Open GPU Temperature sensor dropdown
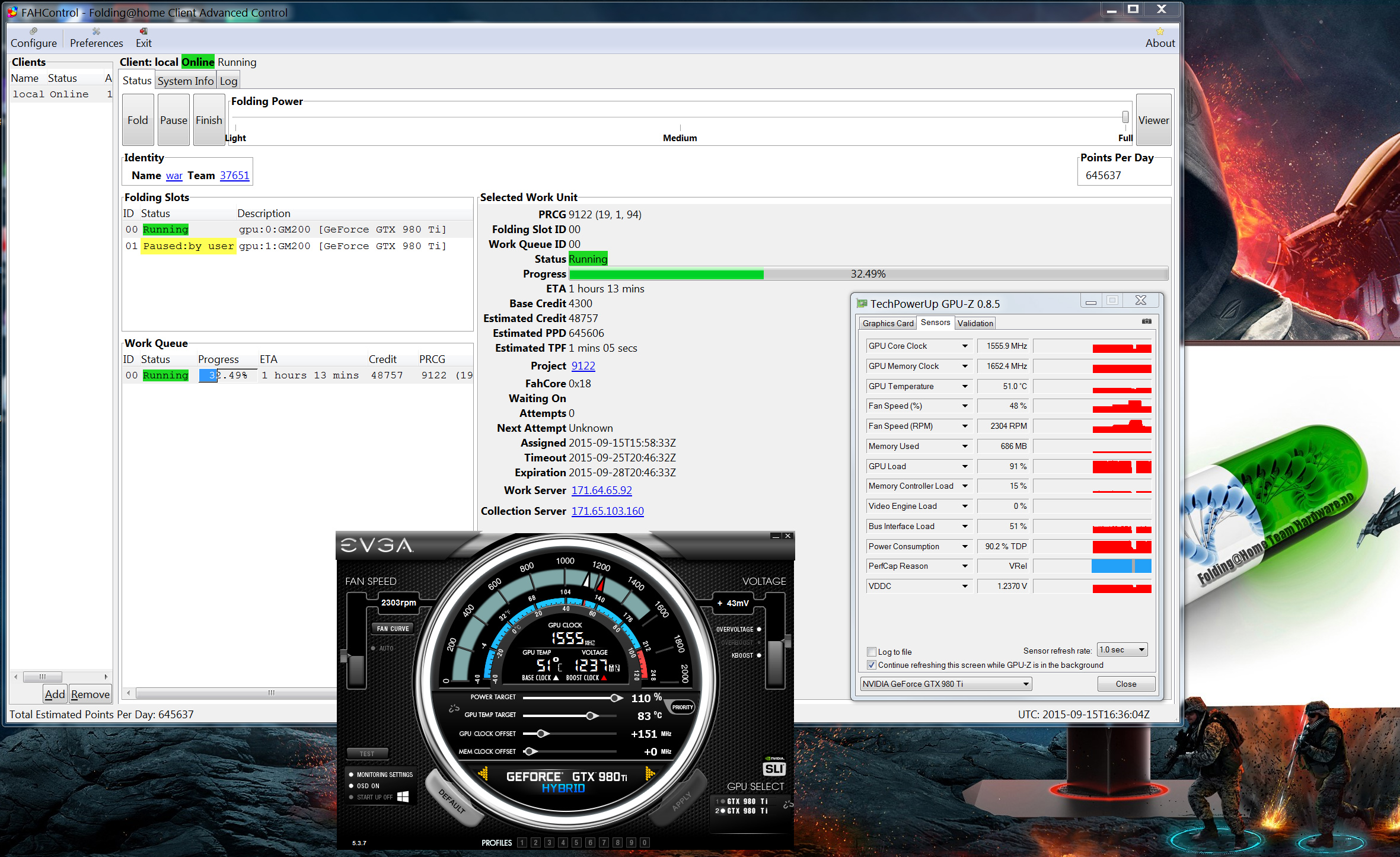 (x=965, y=386)
